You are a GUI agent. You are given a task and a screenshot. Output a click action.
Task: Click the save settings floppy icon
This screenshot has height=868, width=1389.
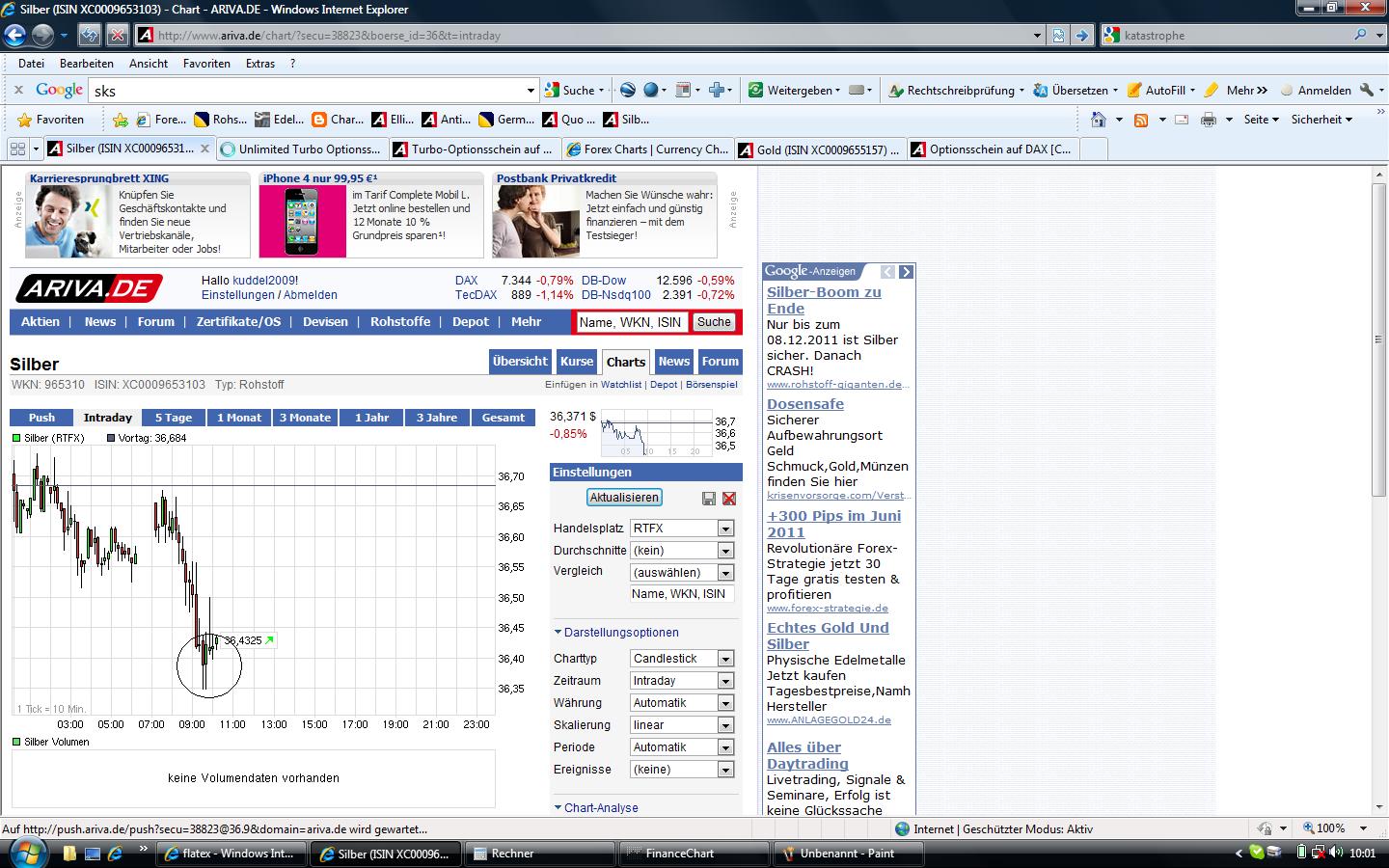(x=709, y=499)
